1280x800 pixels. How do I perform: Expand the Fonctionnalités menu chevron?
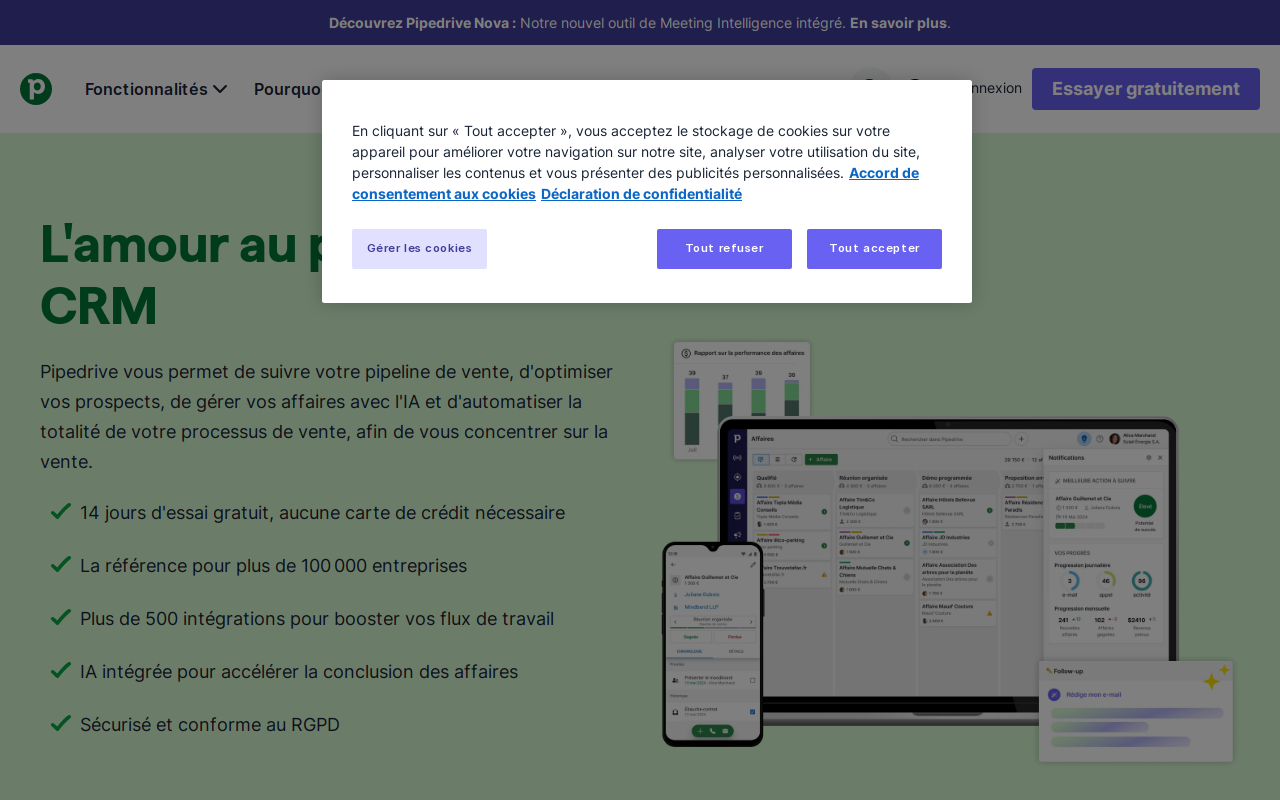[220, 89]
